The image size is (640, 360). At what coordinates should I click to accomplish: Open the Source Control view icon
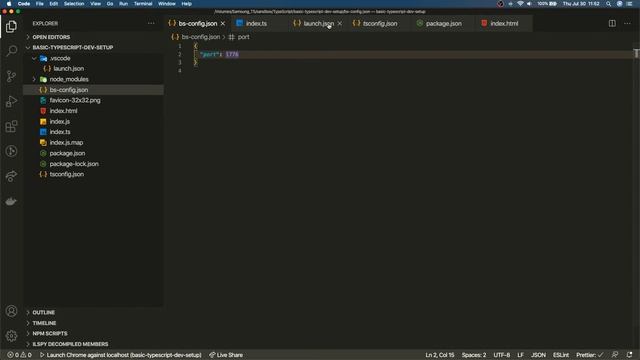coord(11,76)
